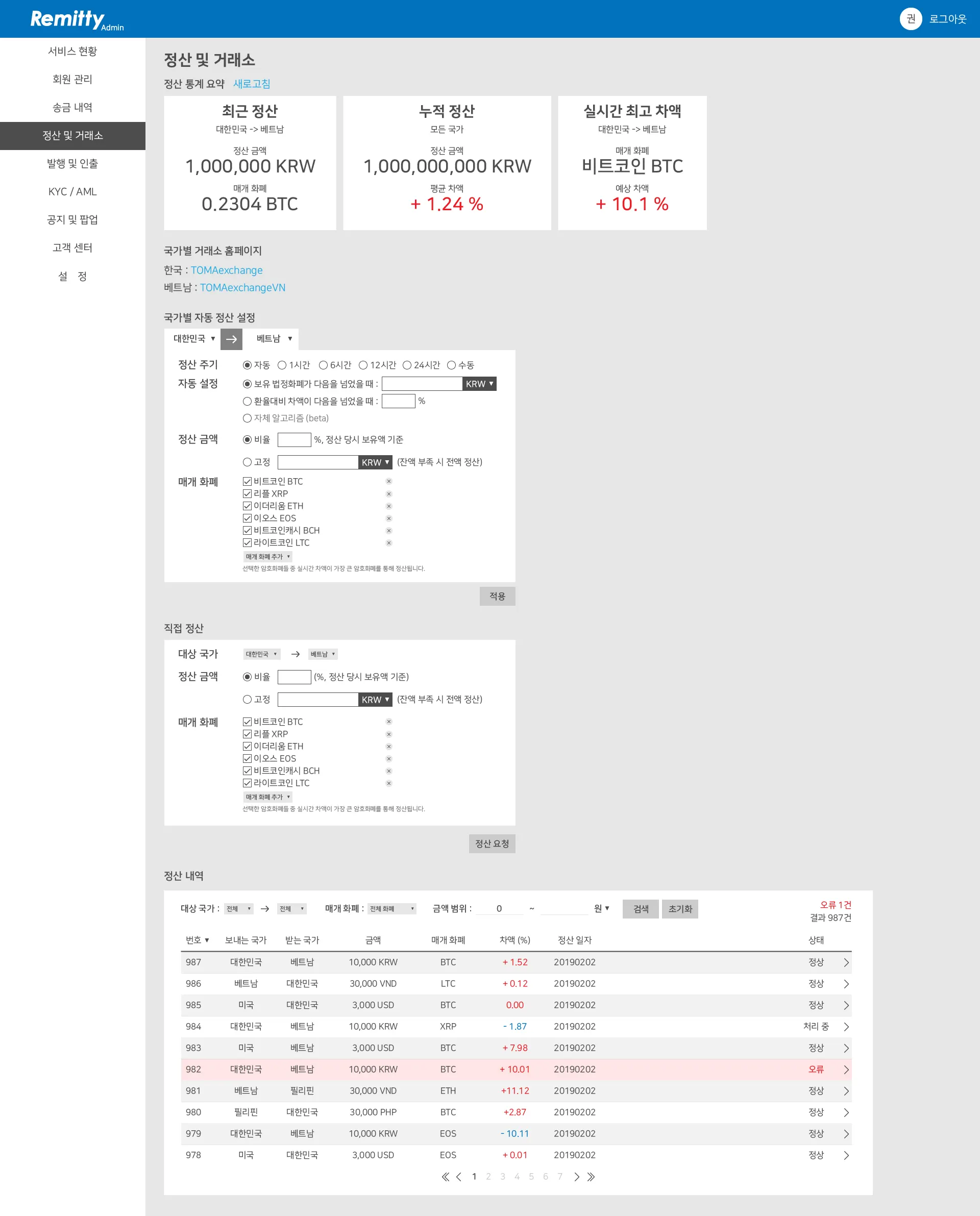Screen dimensions: 980x1216
Task: Go to KYC / AML menu
Action: (x=72, y=192)
